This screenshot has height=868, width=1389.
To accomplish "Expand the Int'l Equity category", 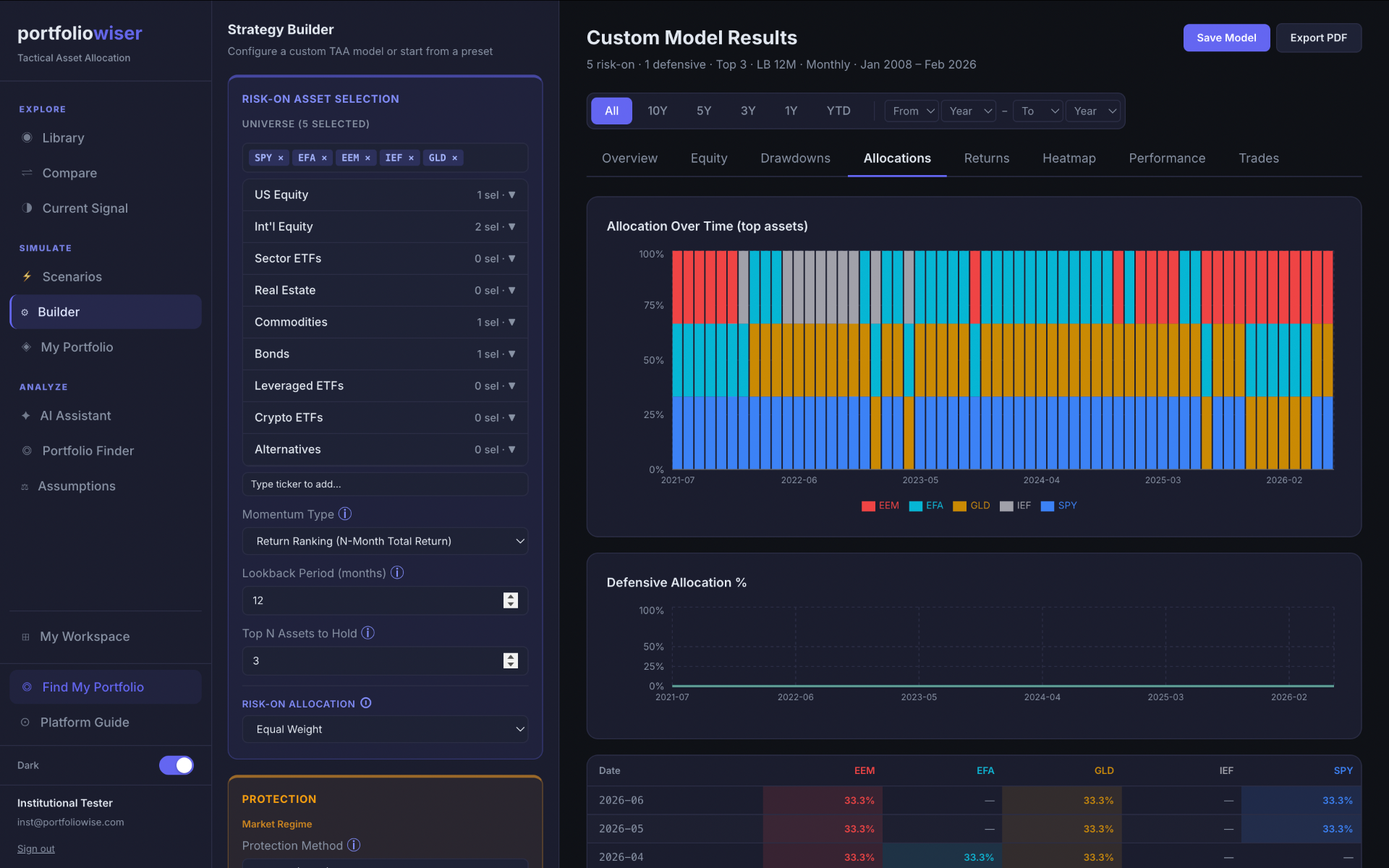I will tap(385, 226).
